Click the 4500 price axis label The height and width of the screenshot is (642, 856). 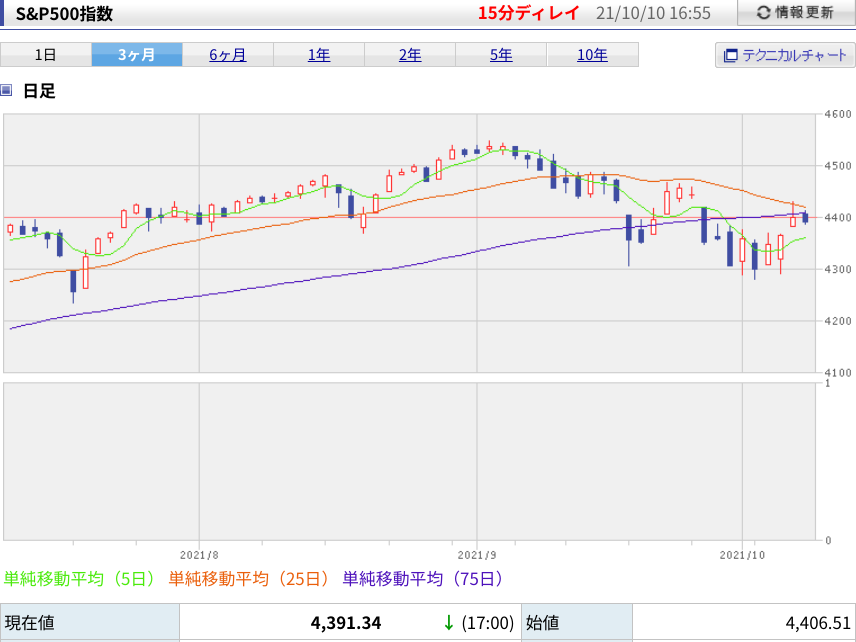coord(839,166)
